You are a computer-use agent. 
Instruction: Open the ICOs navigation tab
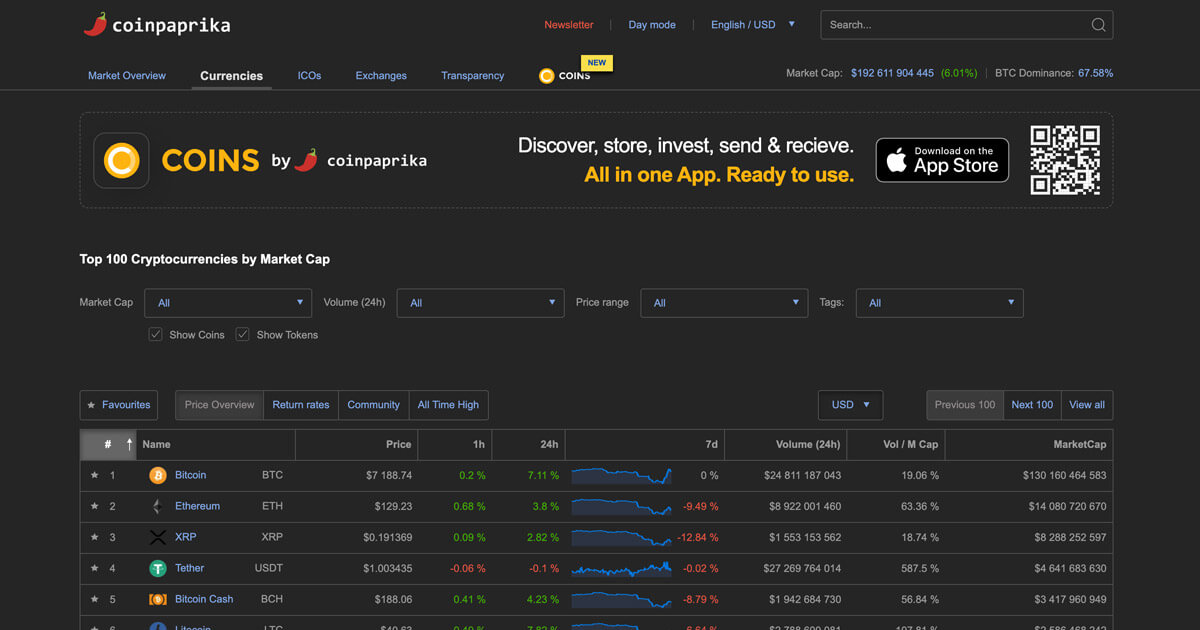pos(309,76)
